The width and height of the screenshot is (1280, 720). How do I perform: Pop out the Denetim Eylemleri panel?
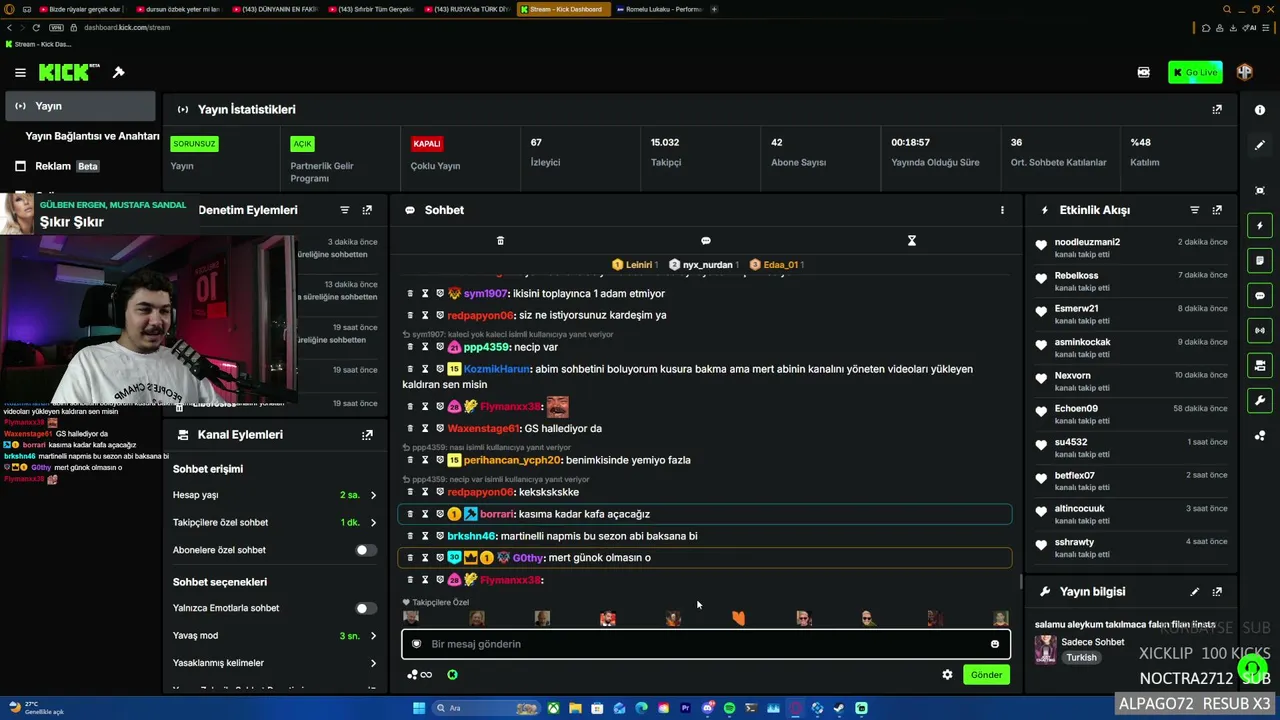point(367,210)
